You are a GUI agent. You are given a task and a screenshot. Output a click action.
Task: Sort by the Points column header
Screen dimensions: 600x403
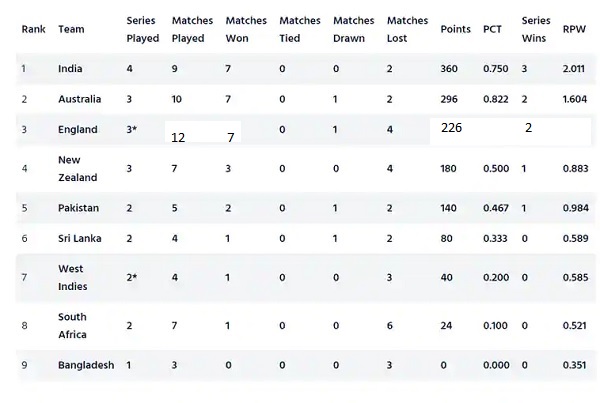pyautogui.click(x=455, y=29)
